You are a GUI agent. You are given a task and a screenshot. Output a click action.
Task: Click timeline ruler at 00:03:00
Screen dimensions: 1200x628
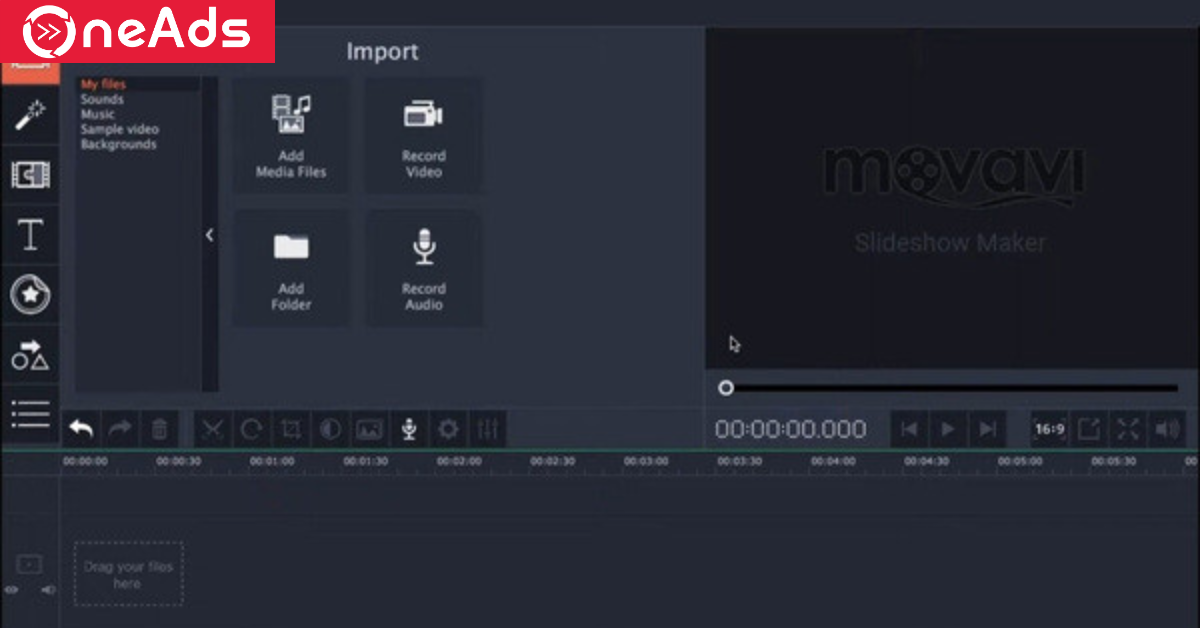pyautogui.click(x=646, y=461)
